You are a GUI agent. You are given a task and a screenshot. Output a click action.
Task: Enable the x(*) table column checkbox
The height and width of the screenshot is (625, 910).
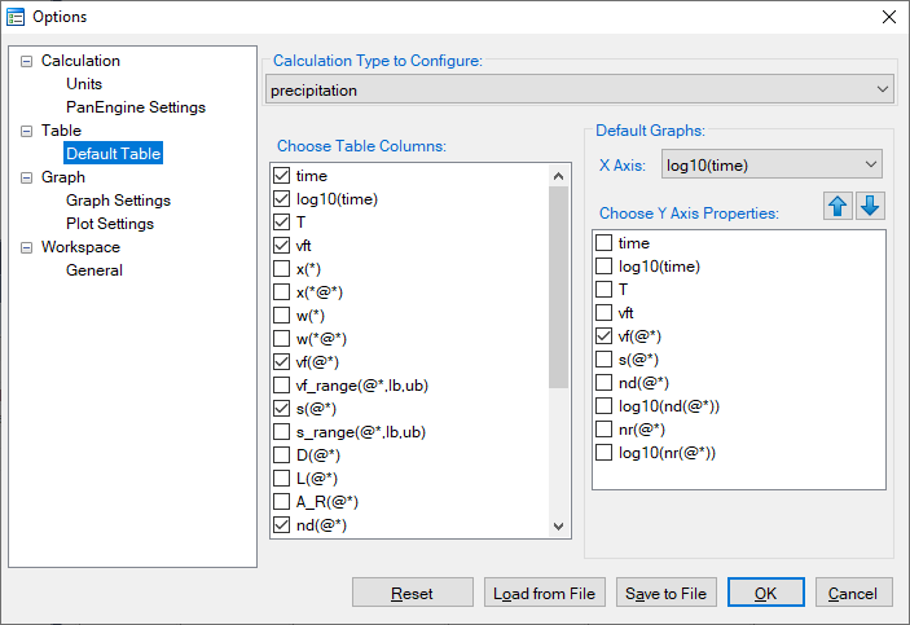pyautogui.click(x=282, y=269)
